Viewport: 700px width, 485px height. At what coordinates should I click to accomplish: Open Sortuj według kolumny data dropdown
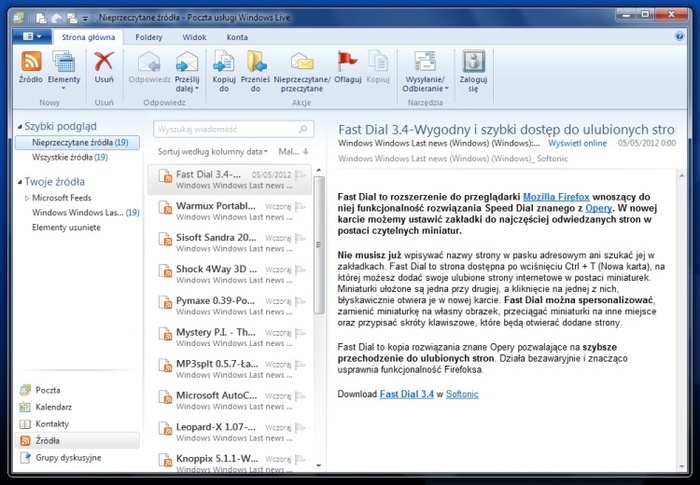212,152
